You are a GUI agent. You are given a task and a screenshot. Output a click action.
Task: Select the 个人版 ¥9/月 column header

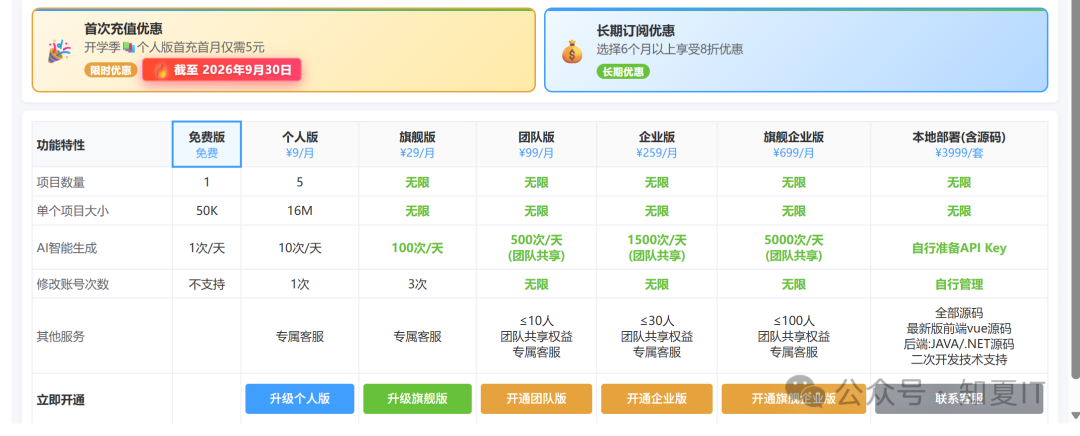(300, 145)
